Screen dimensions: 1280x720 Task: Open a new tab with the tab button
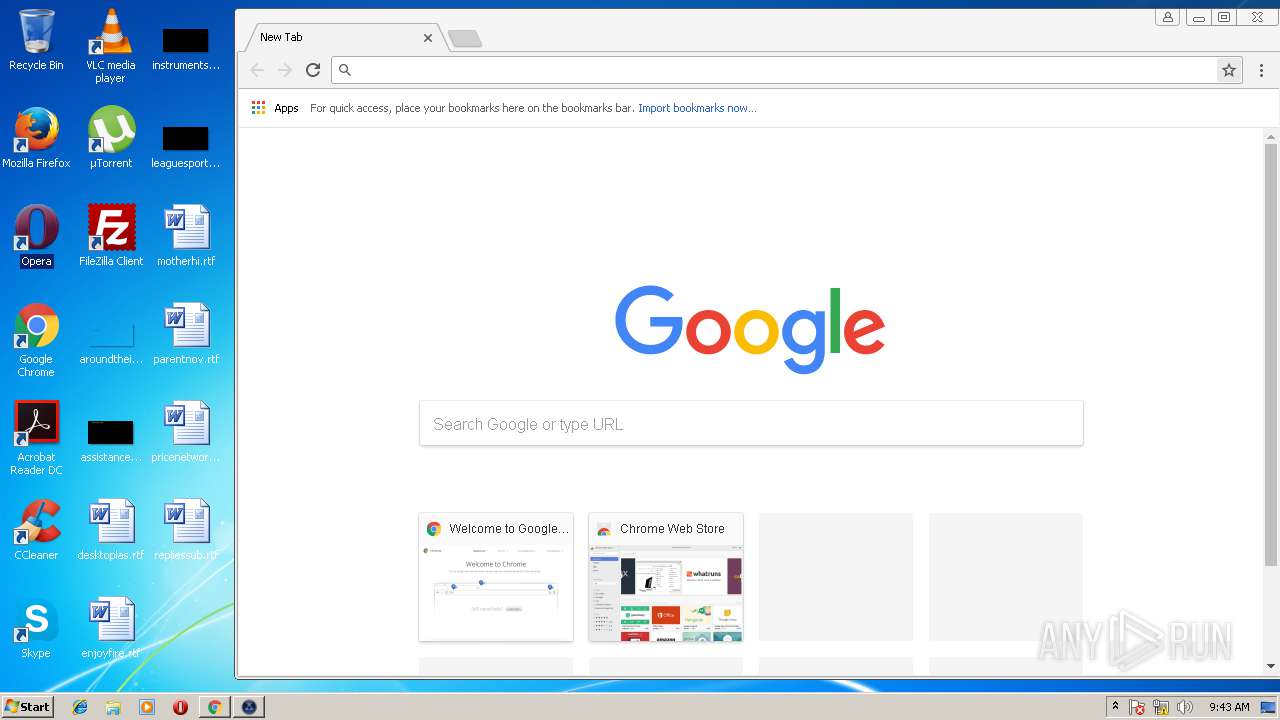[465, 39]
